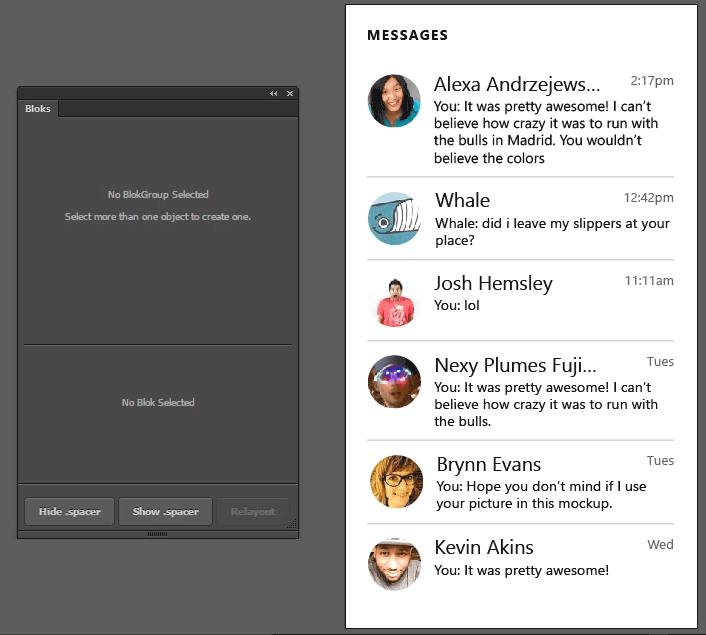This screenshot has height=635, width=706.
Task: Select Kevin Akins's avatar
Action: click(x=394, y=564)
